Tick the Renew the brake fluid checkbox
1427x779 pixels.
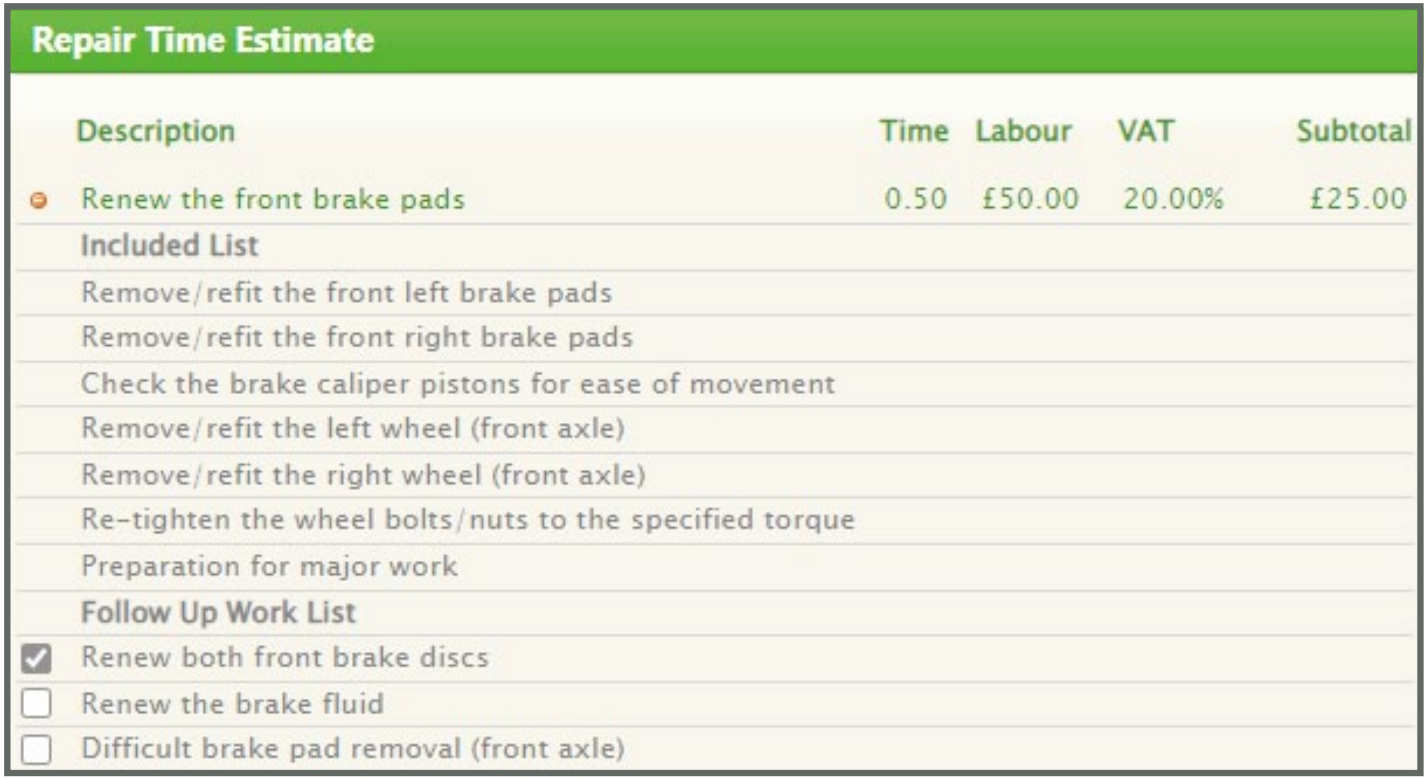tap(36, 704)
